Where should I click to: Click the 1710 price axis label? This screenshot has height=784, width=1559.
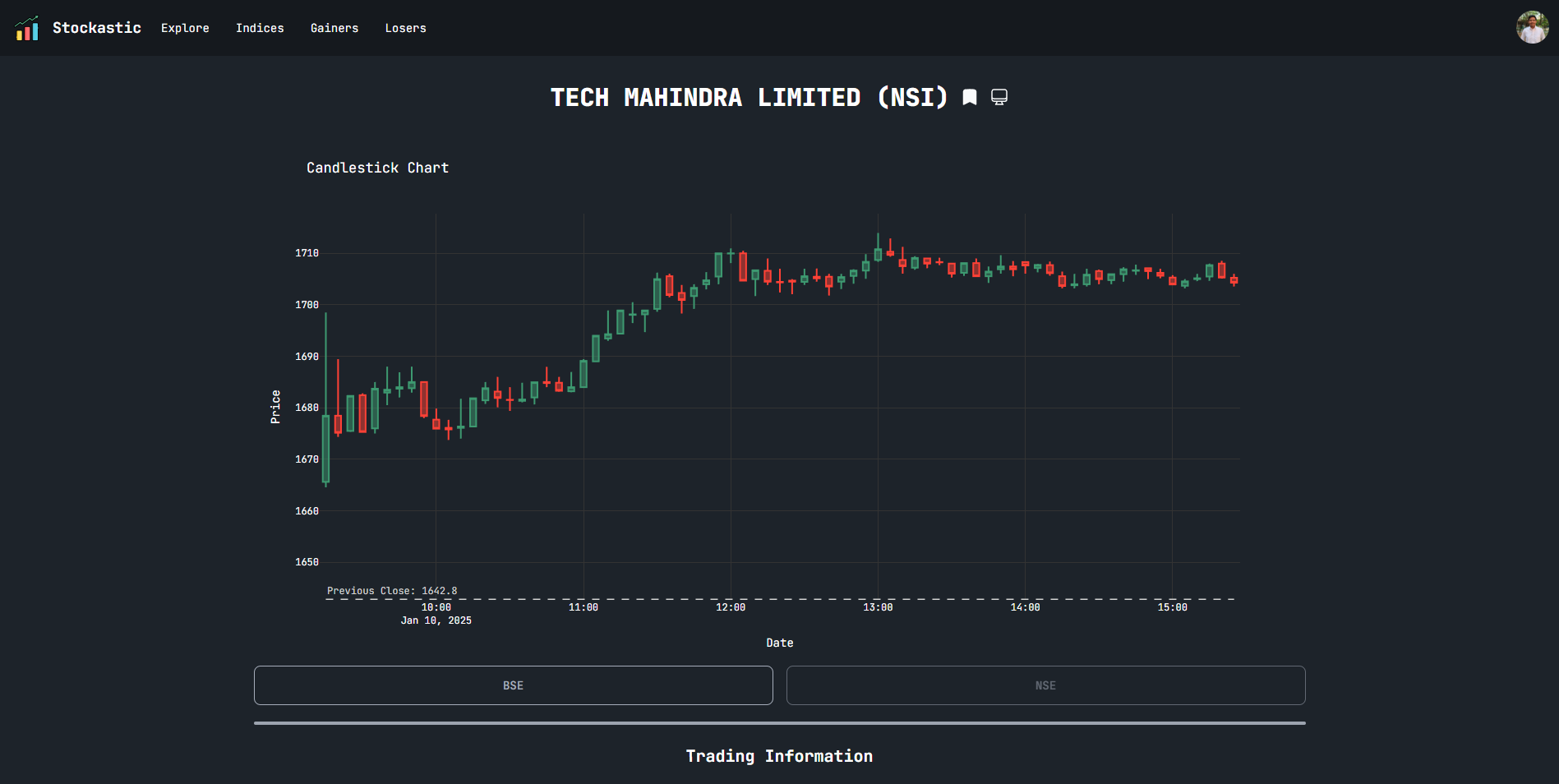click(x=307, y=253)
